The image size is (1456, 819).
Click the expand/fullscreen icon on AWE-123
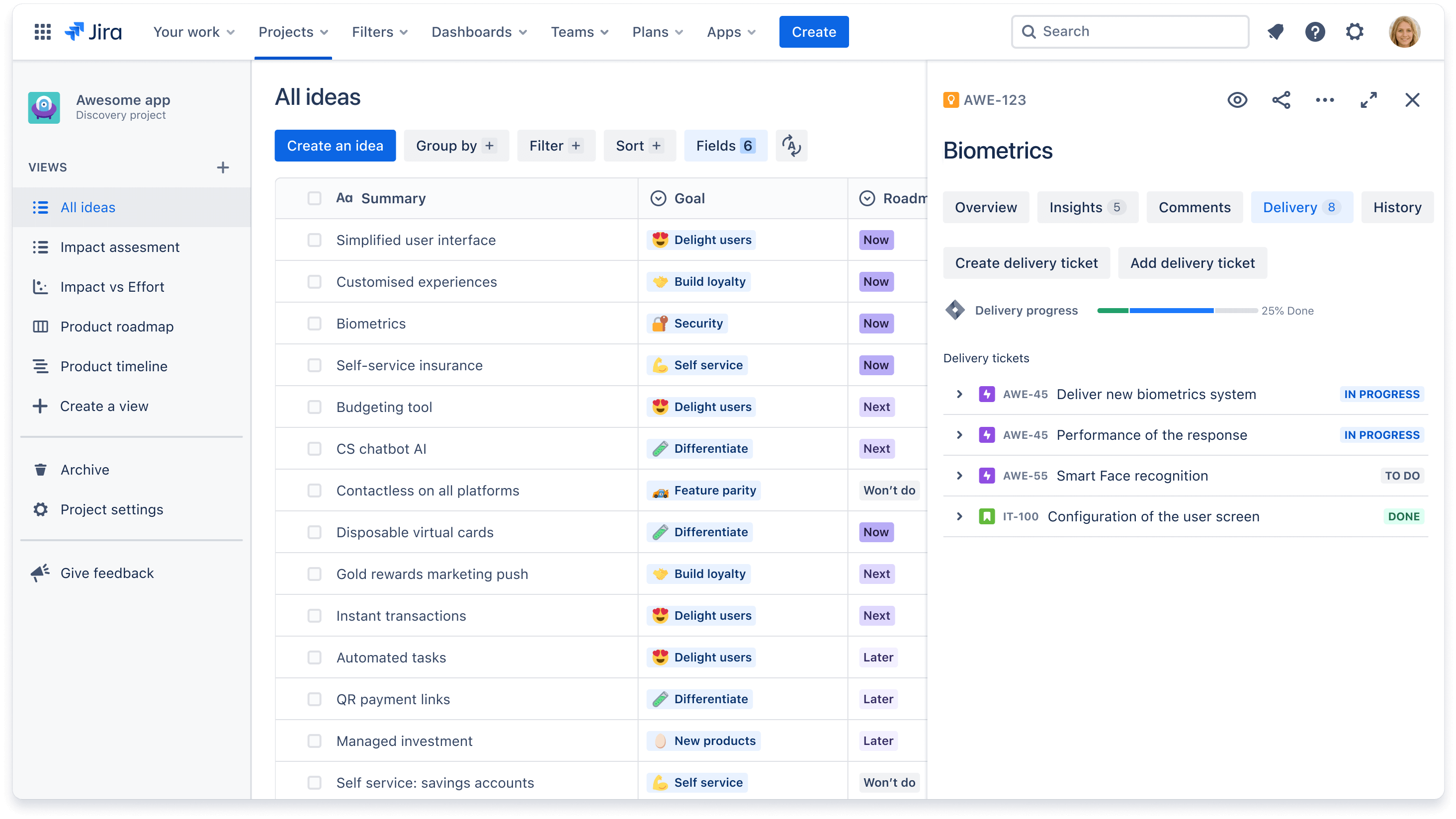pyautogui.click(x=1369, y=100)
